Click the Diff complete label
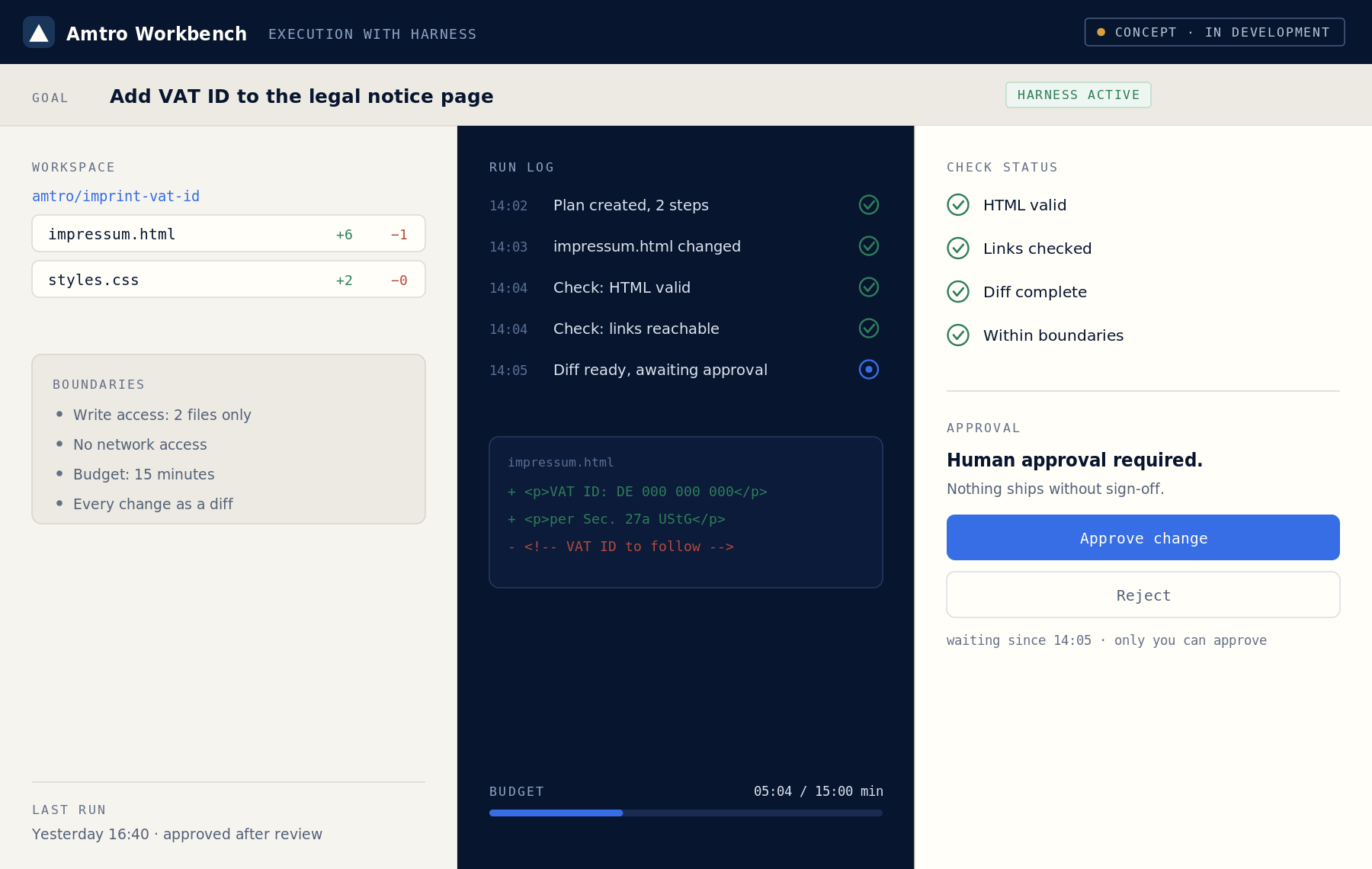Viewport: 1372px width, 869px height. point(1035,292)
